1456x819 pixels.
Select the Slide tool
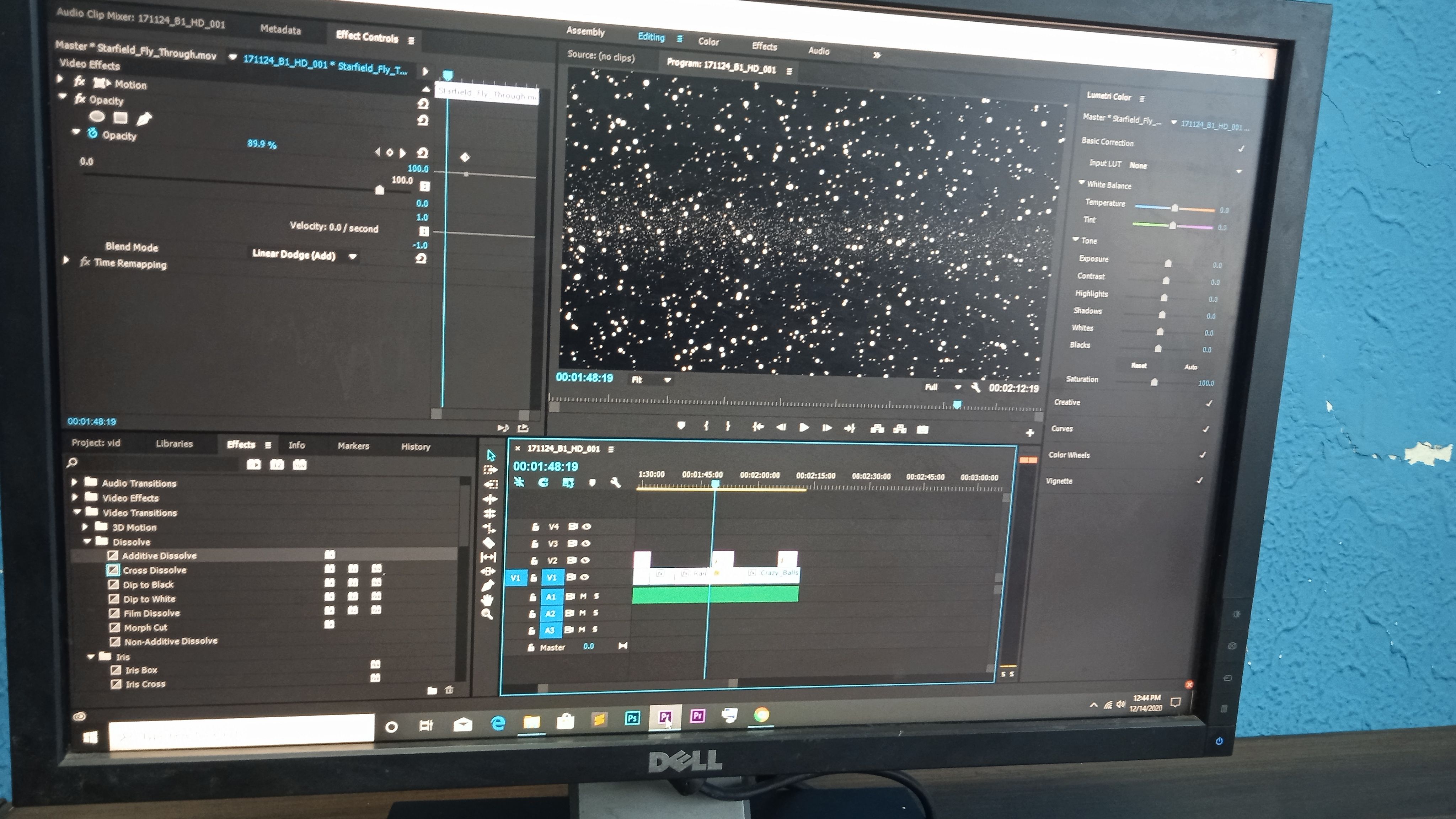click(x=488, y=572)
